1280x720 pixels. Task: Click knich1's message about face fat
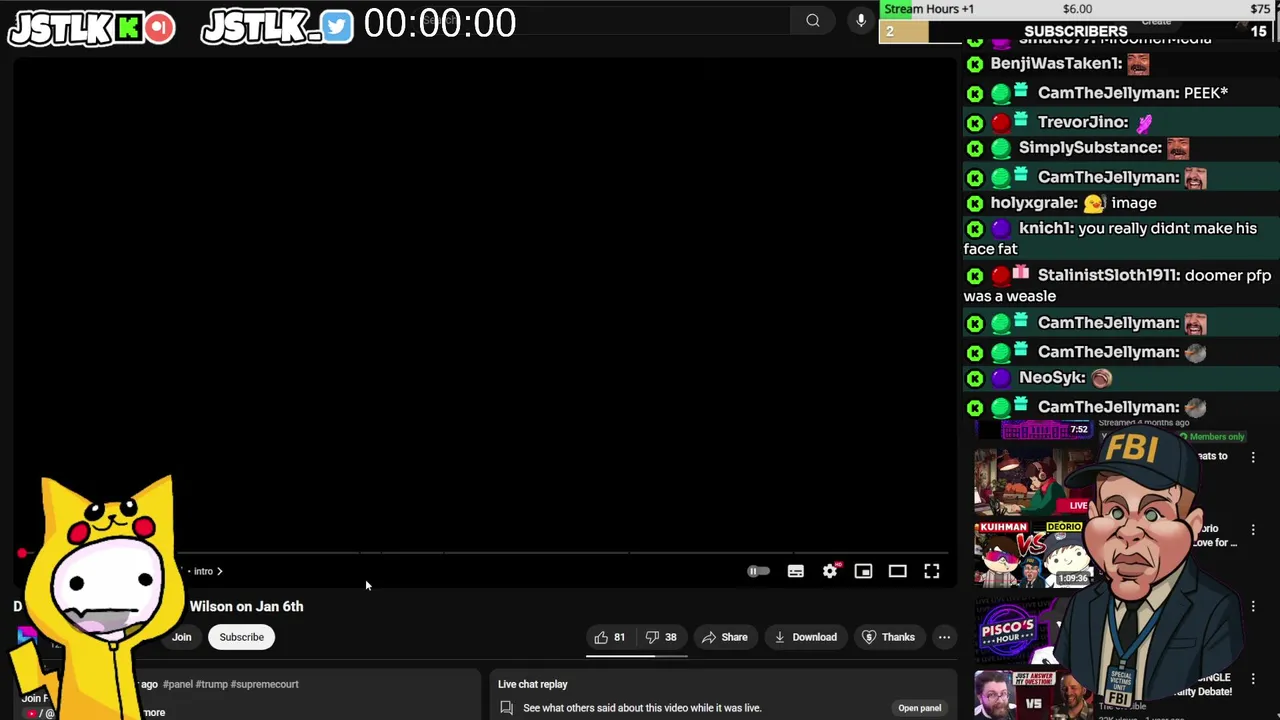1110,239
